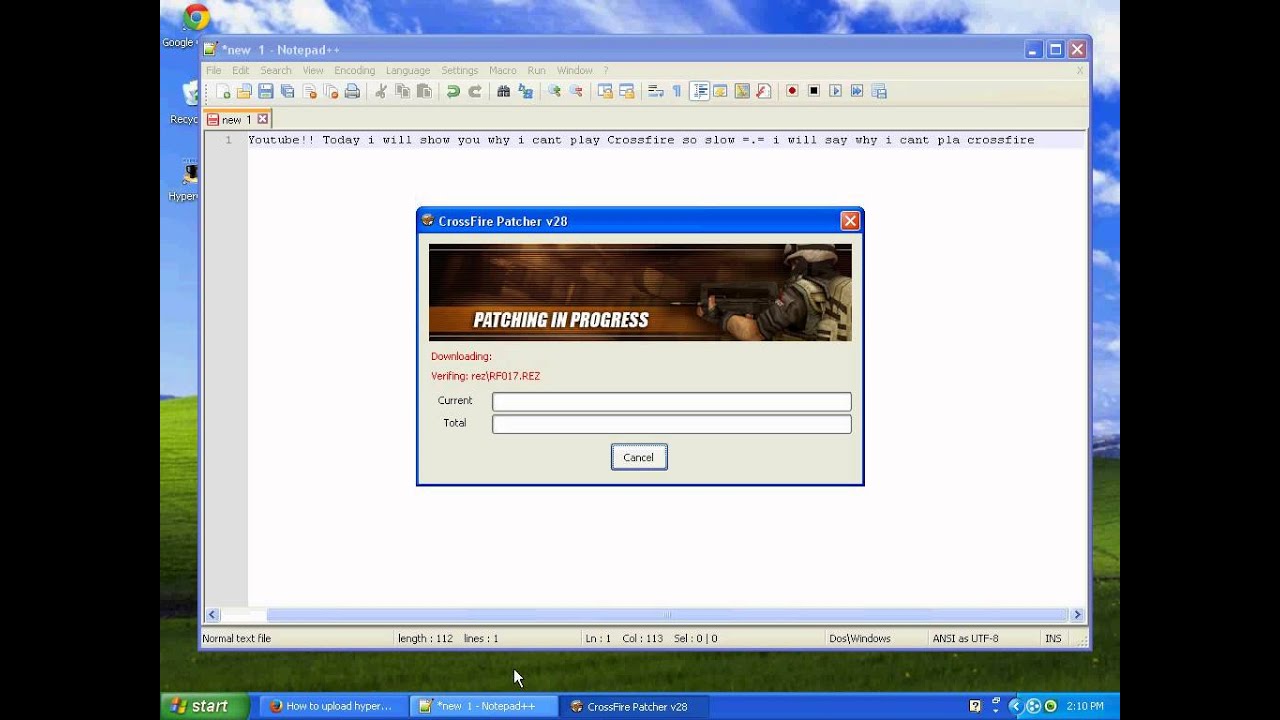Open the Edit menu

[x=240, y=70]
